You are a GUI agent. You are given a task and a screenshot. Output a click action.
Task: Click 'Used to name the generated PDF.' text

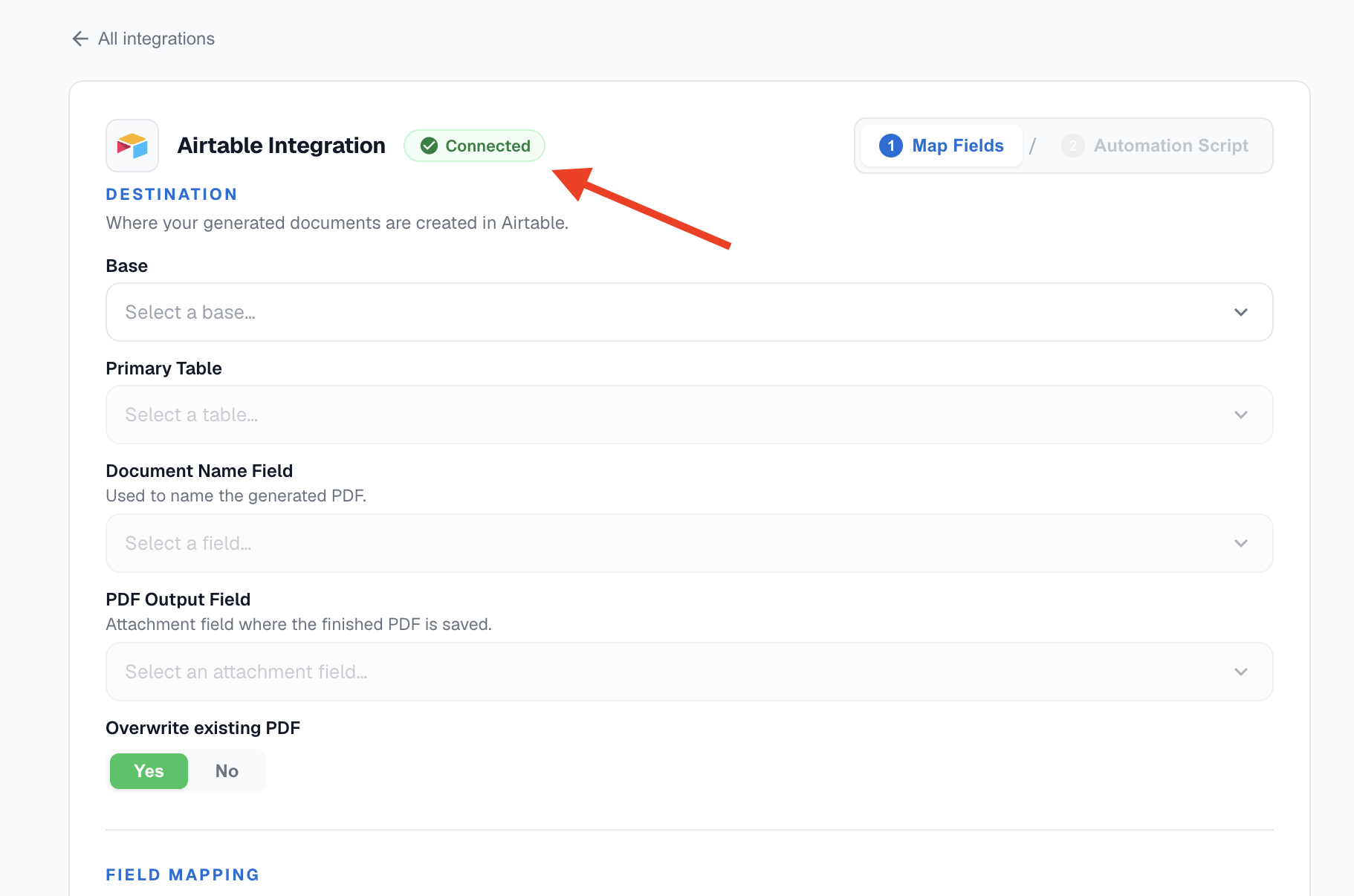point(236,496)
